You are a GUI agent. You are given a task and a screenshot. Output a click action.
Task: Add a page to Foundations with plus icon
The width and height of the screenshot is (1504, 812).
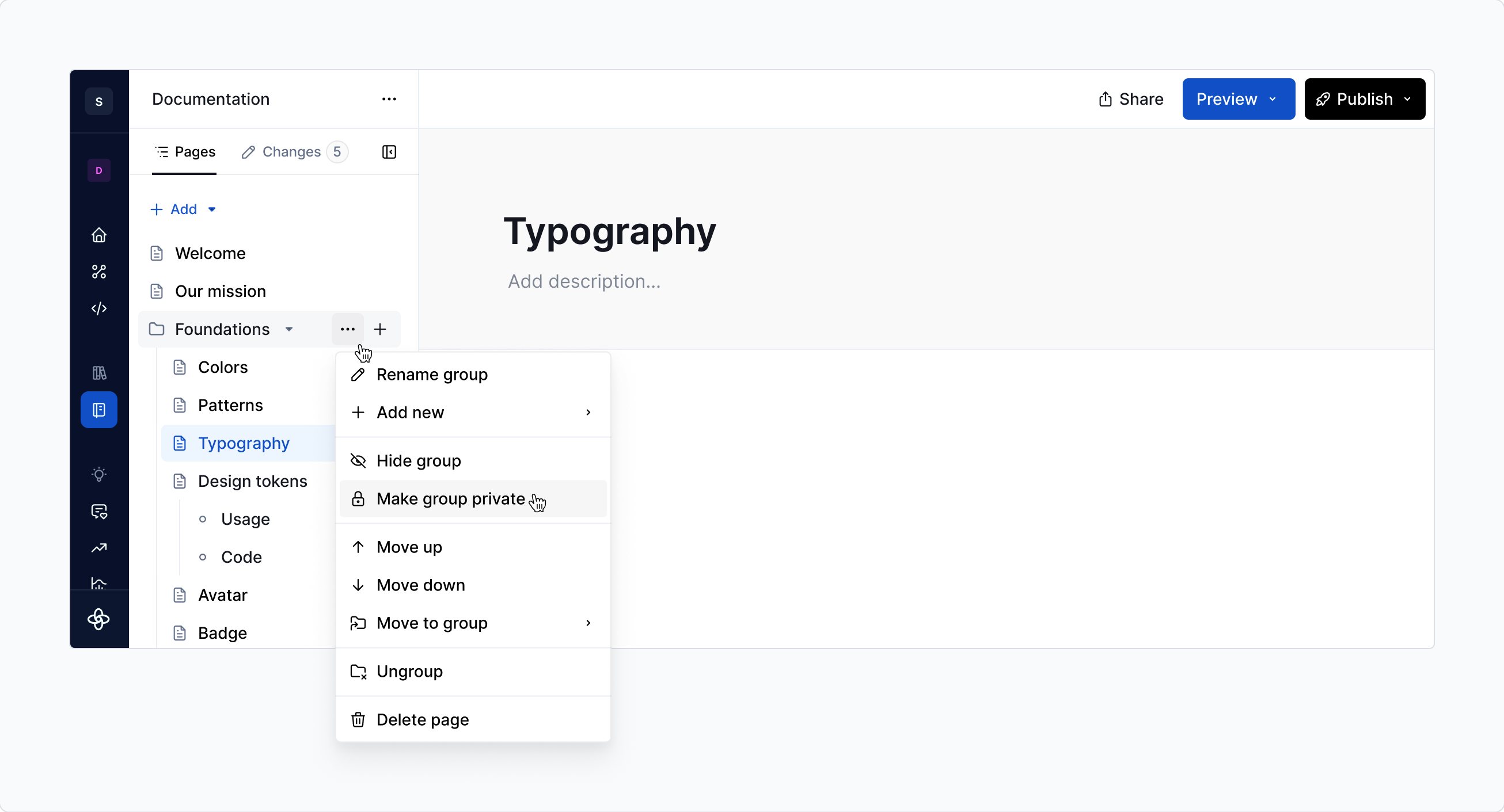point(380,329)
